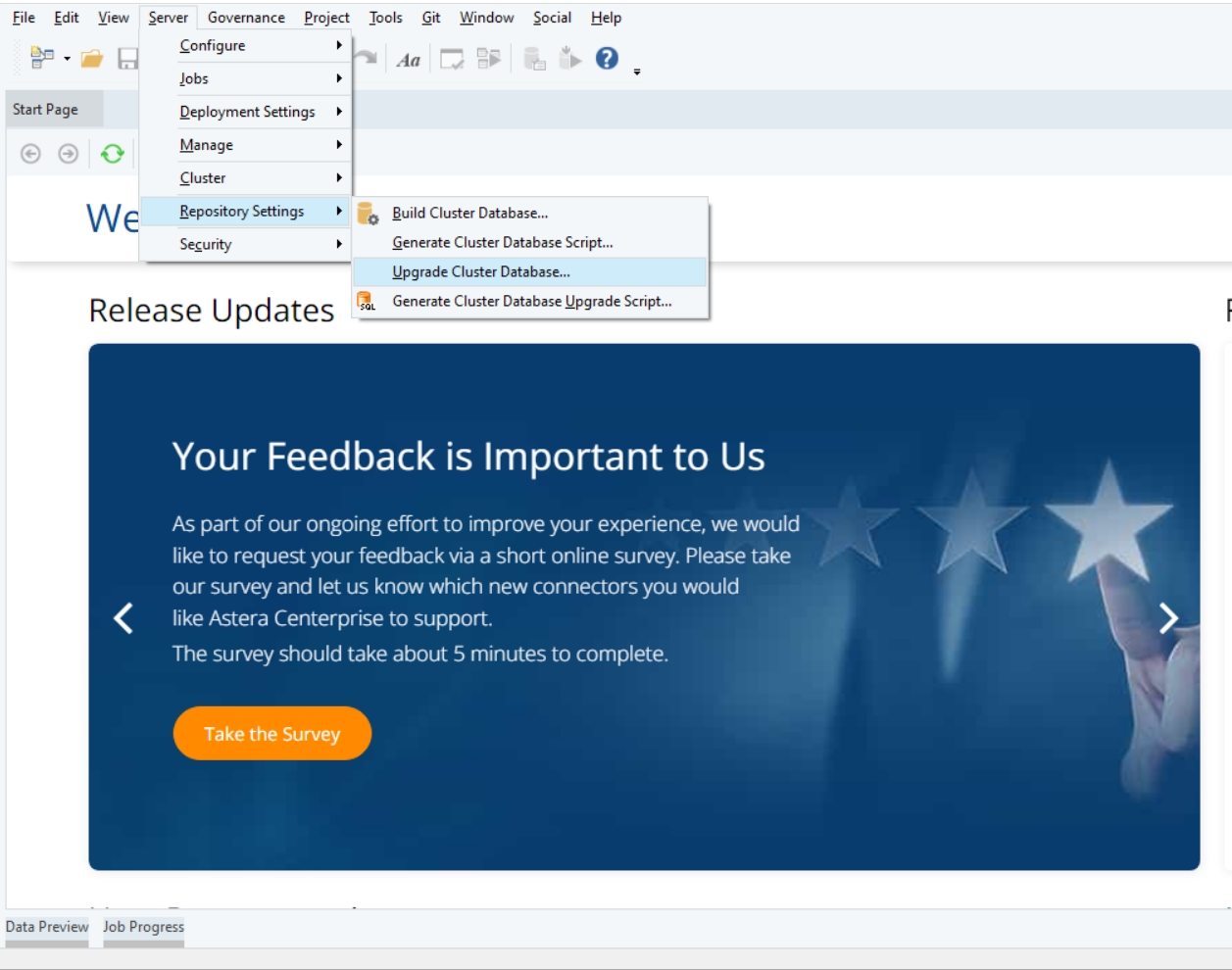
Task: Select the Repository Settings menu entry
Action: point(245,212)
